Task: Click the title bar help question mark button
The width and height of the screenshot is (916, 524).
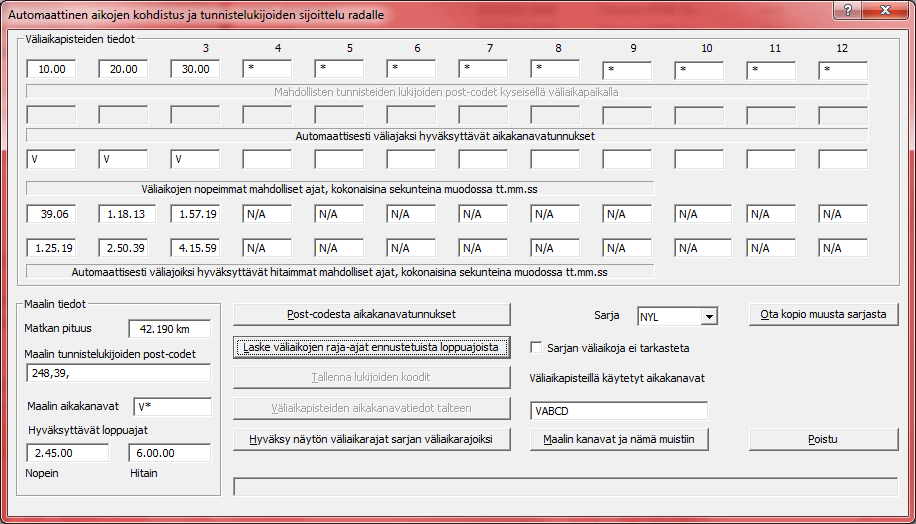Action: (848, 9)
